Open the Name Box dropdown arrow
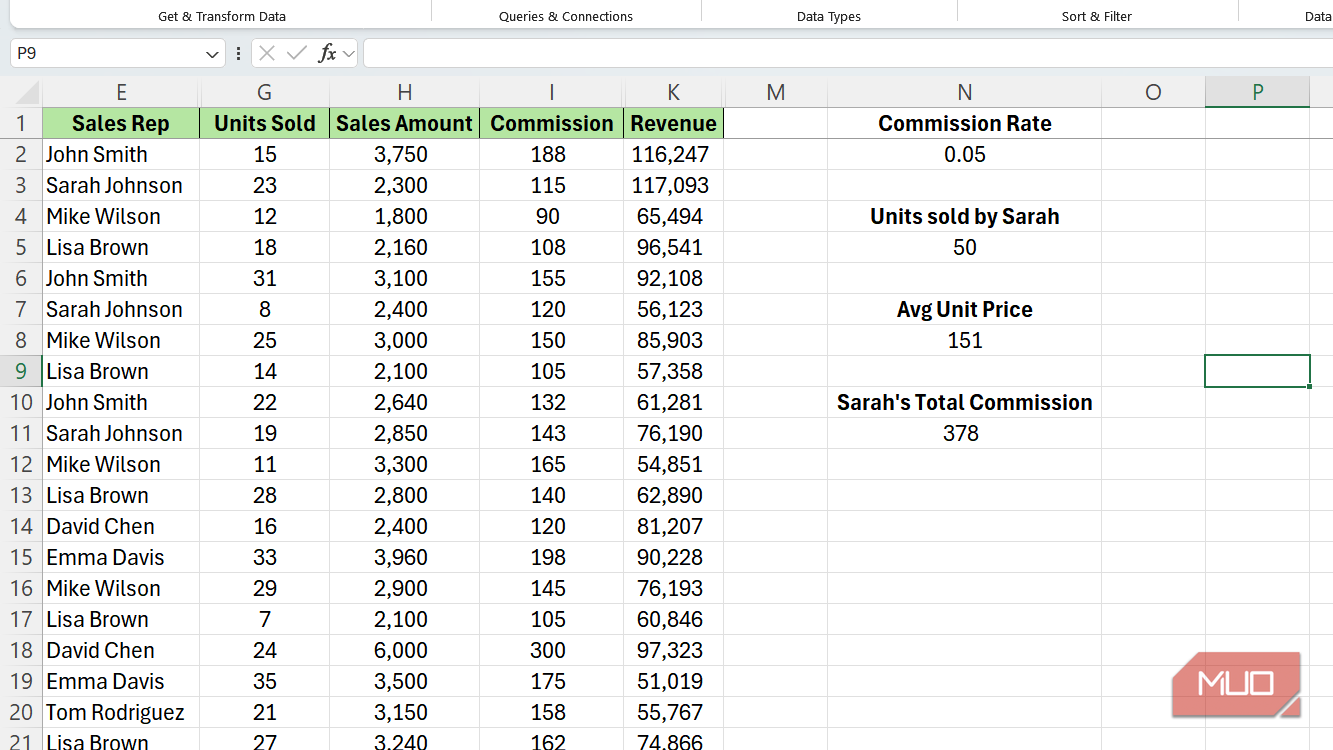The image size is (1333, 750). (212, 54)
